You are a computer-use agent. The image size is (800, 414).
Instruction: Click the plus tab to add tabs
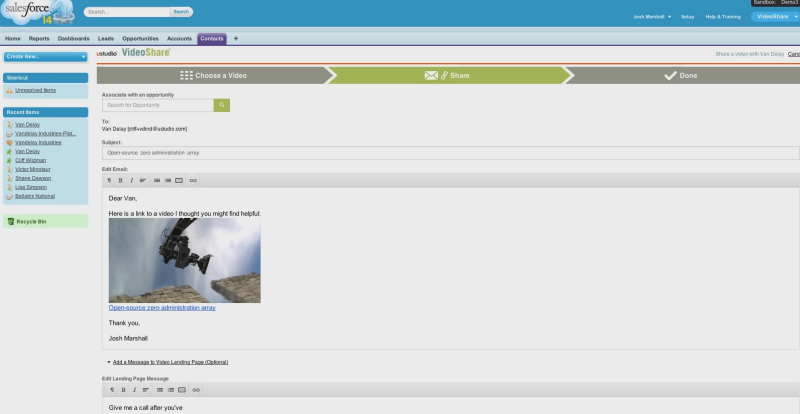(236, 38)
